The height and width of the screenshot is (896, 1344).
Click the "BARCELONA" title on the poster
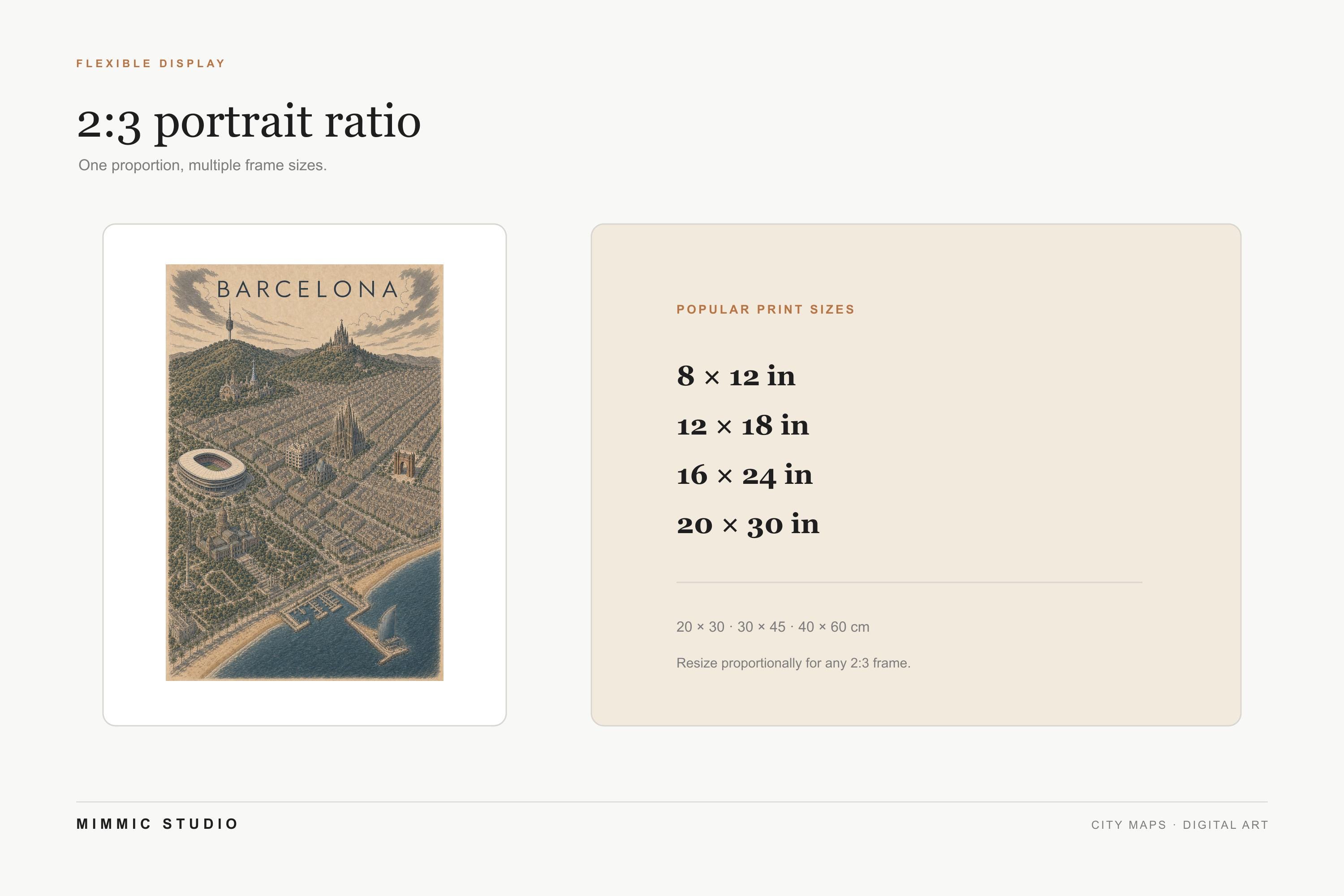point(307,289)
